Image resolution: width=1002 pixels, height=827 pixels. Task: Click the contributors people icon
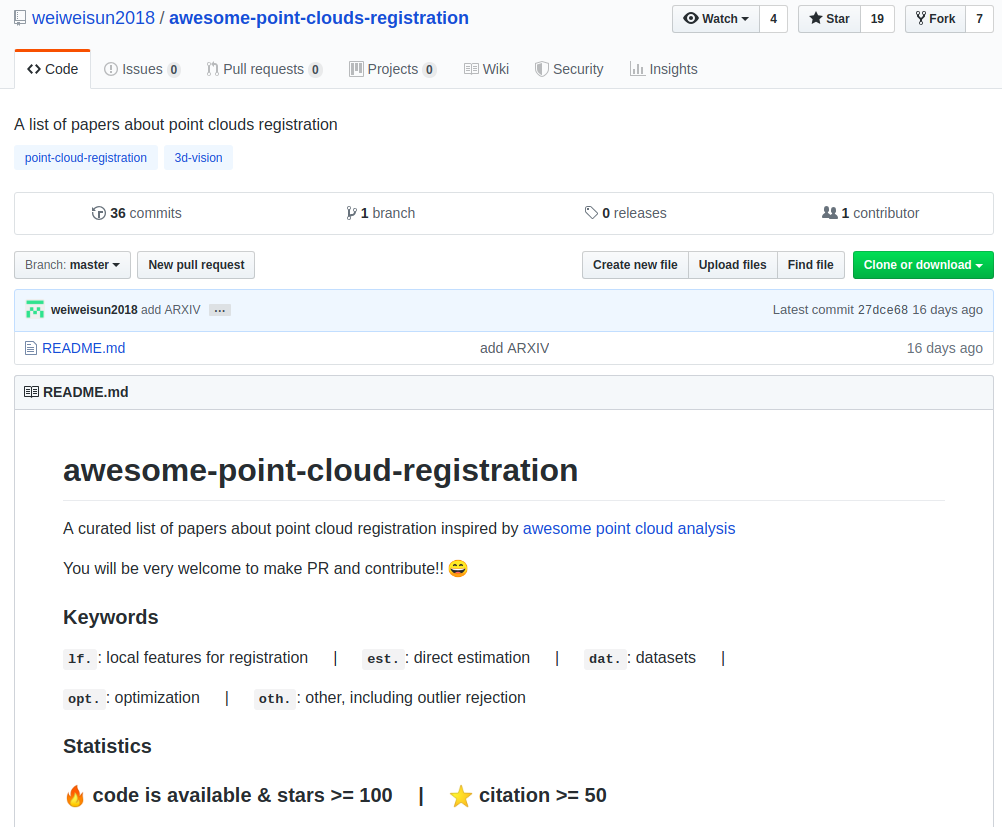pos(829,213)
